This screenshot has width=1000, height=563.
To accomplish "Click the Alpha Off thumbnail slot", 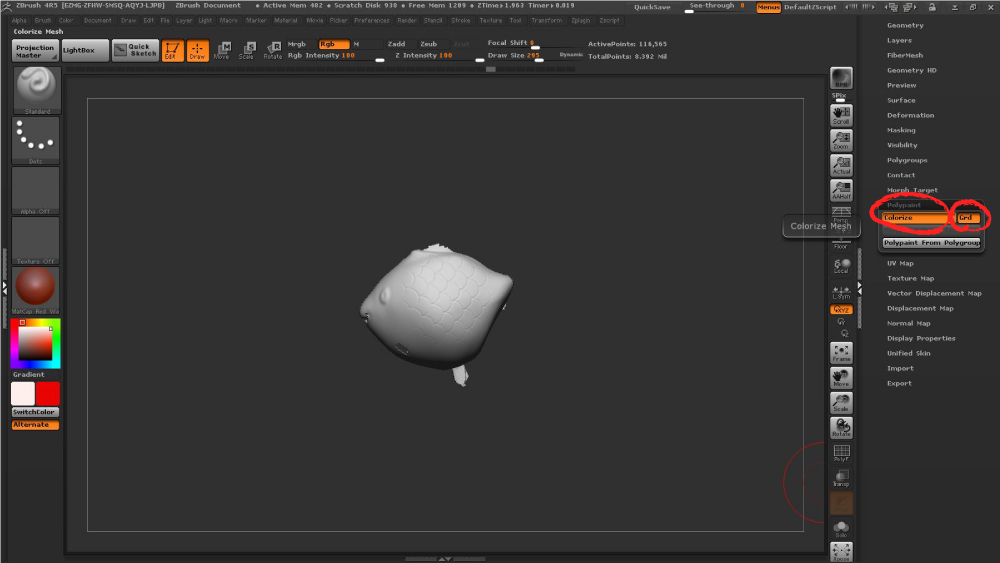I will coord(35,190).
